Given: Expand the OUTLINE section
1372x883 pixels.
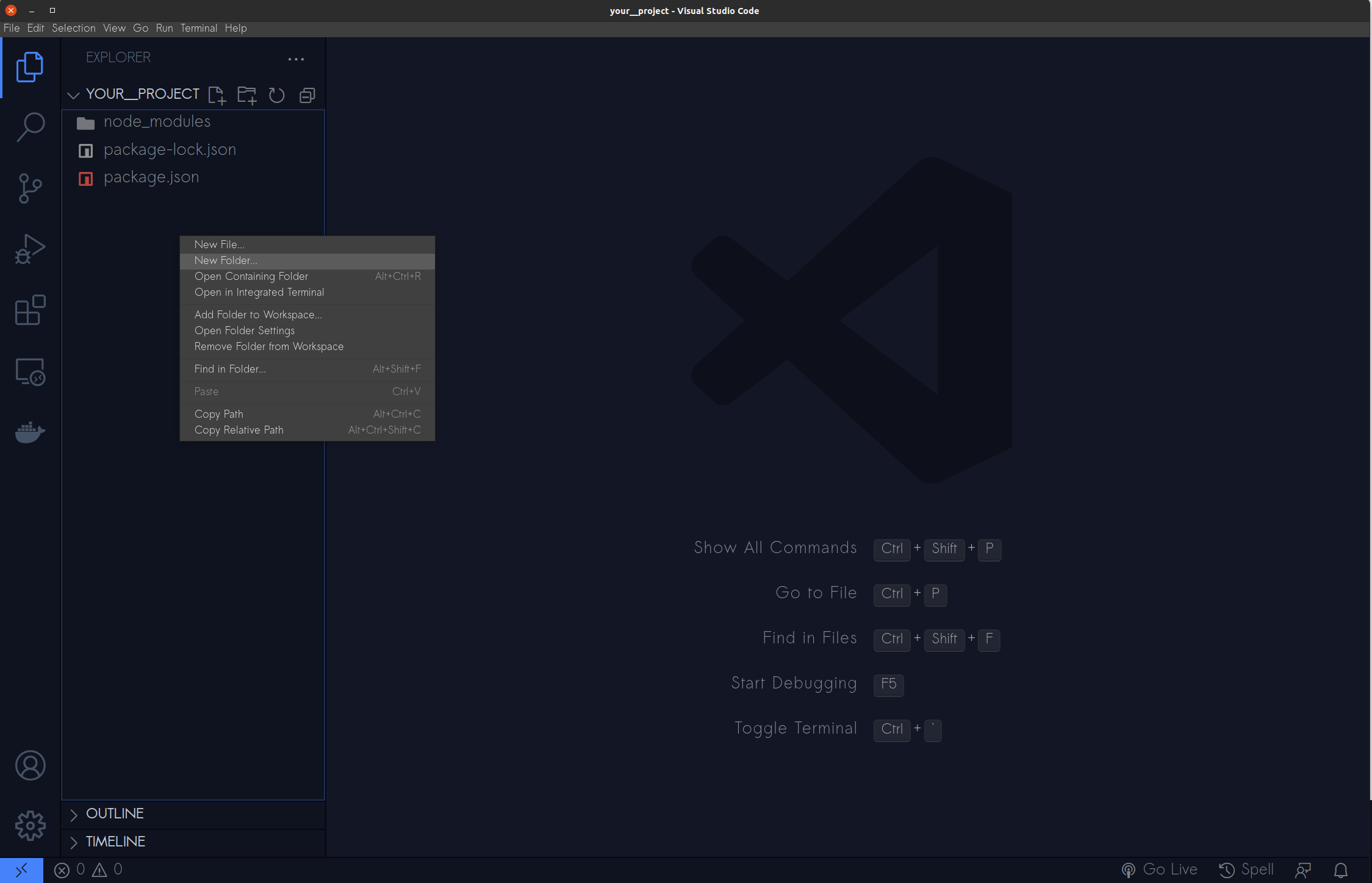Looking at the screenshot, I should (193, 813).
